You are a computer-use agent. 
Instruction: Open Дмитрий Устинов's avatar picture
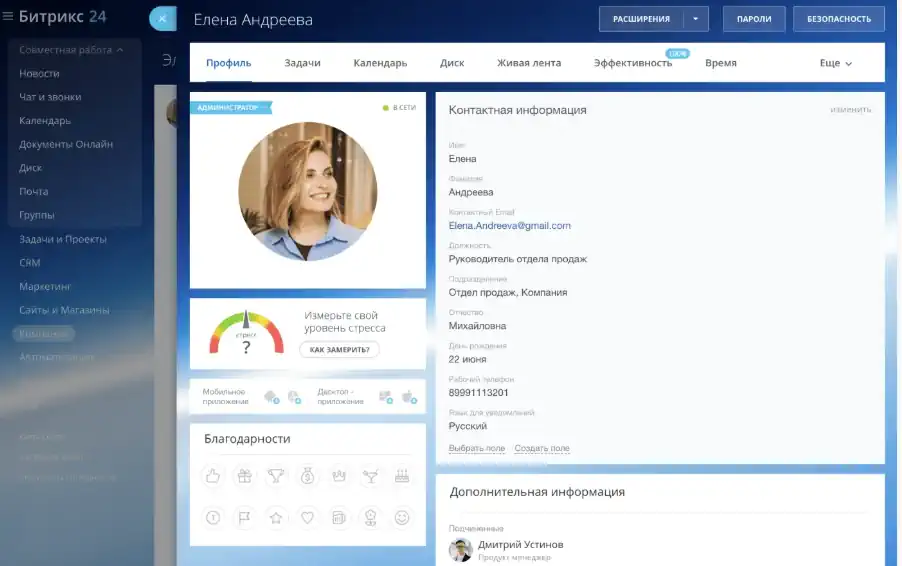pos(460,550)
